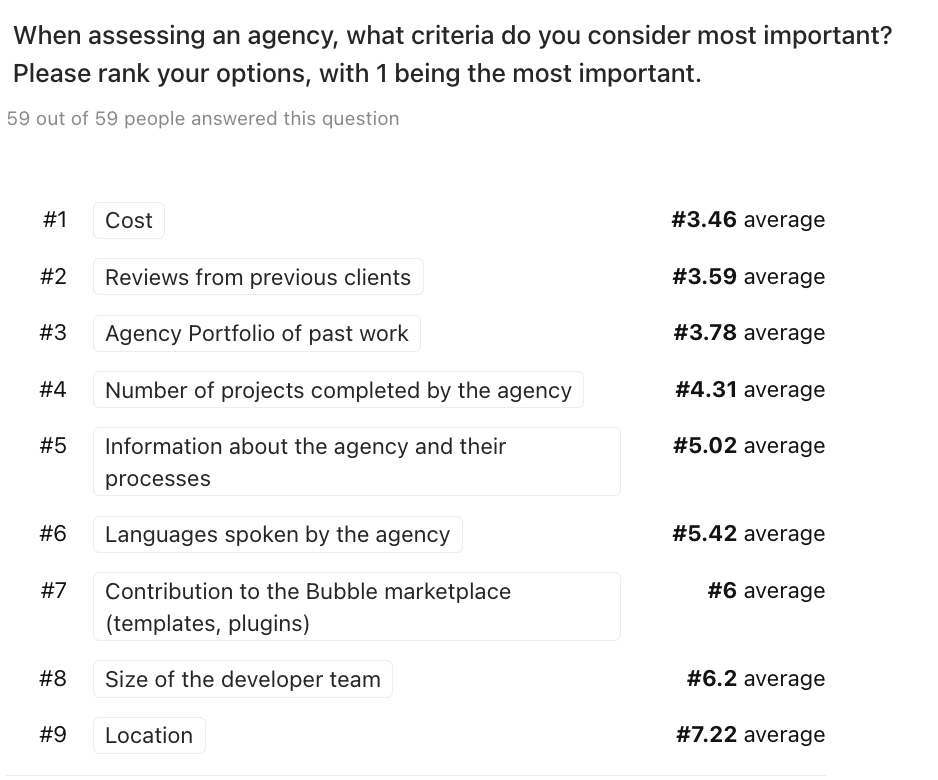Click the #5.42 average value
This screenshot has width=938, height=780.
point(748,534)
